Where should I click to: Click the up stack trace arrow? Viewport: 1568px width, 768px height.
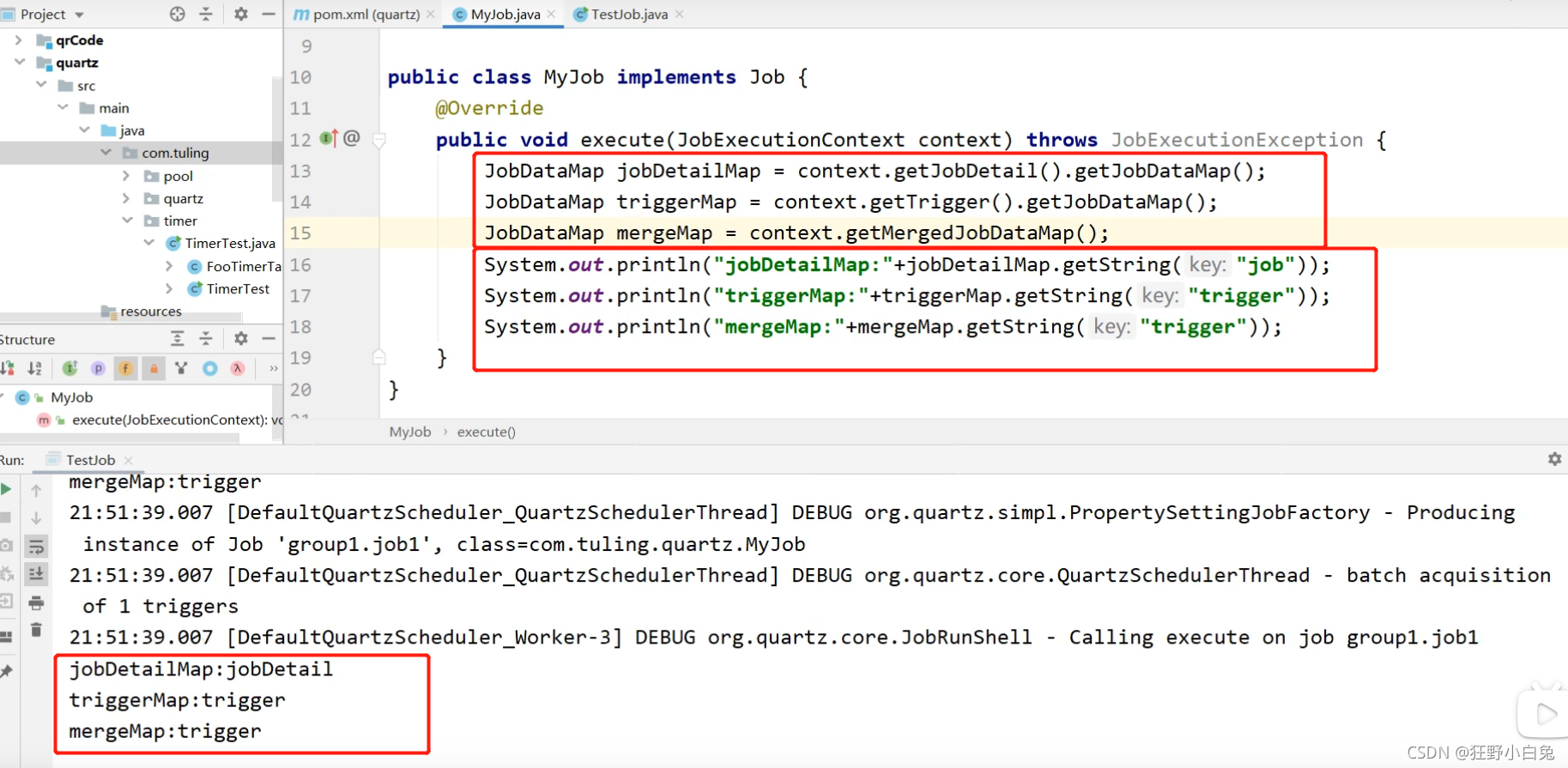(36, 490)
